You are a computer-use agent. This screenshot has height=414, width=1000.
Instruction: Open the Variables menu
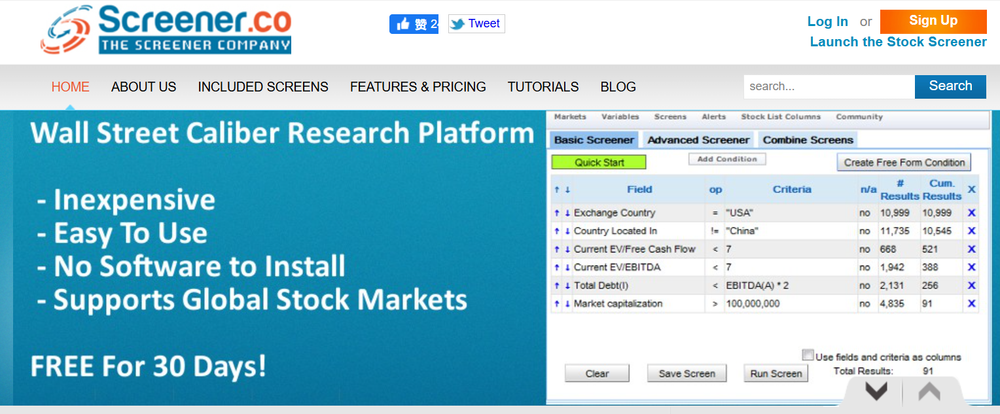620,117
